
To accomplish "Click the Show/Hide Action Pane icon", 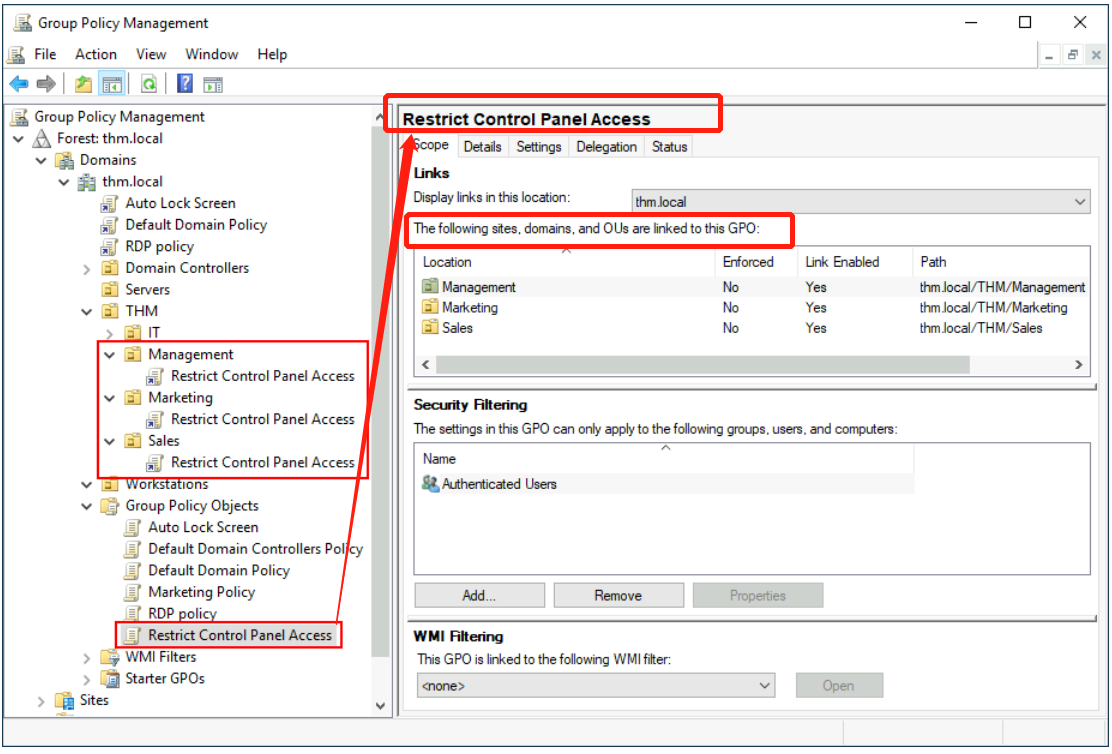I will click(213, 84).
